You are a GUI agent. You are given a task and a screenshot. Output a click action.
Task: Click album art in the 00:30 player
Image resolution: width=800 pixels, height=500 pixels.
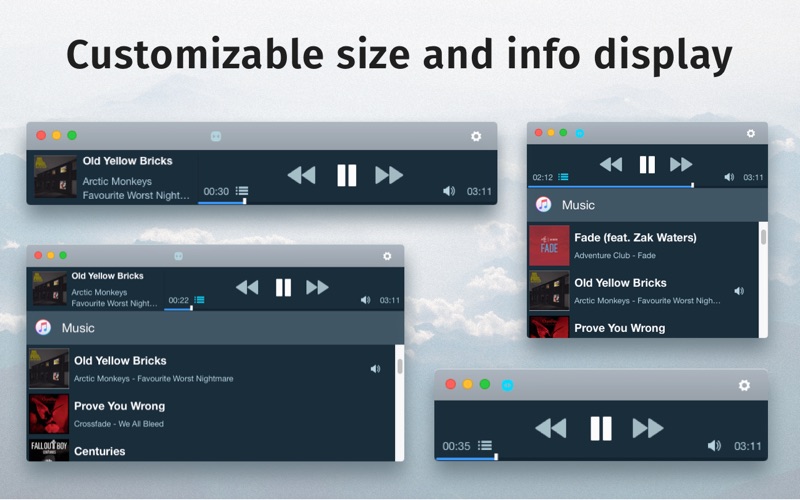55,176
